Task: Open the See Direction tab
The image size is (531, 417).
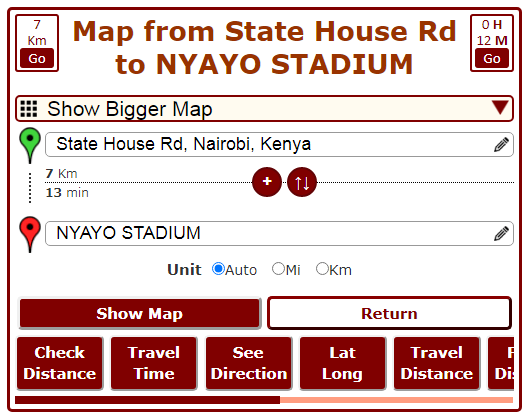Action: click(x=249, y=363)
